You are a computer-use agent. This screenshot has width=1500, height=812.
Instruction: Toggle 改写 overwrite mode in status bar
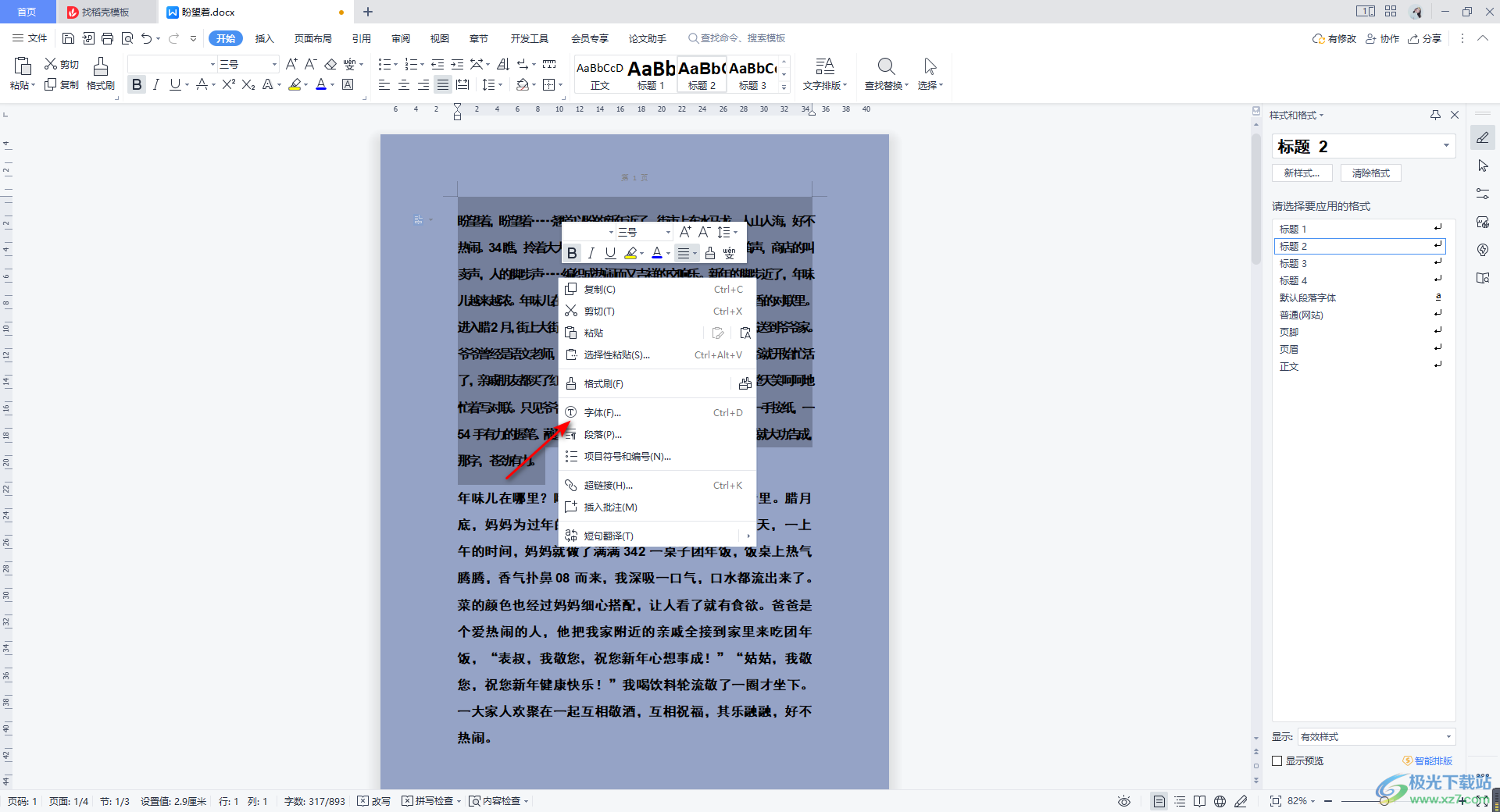[374, 801]
